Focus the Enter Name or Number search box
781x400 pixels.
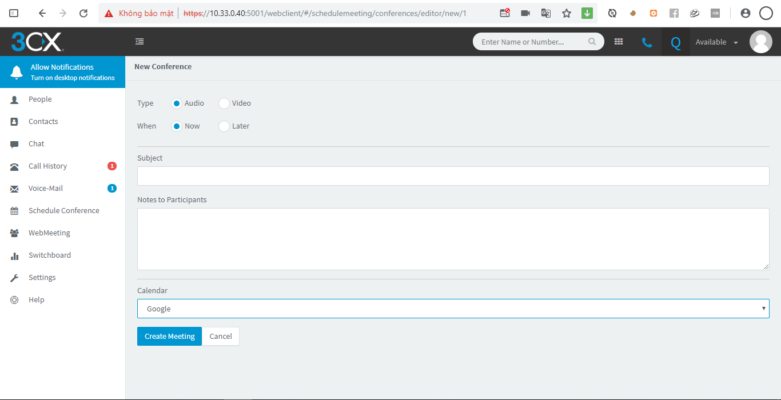530,42
